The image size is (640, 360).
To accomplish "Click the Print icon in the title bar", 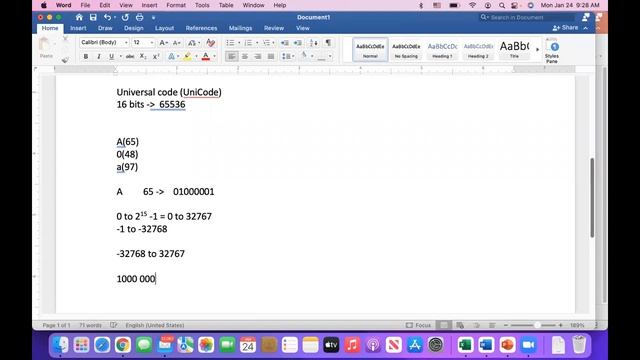I will [x=140, y=17].
